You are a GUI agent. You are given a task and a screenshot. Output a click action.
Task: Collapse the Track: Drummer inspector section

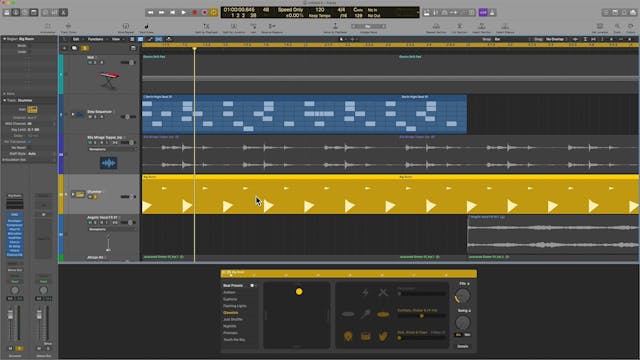4,100
